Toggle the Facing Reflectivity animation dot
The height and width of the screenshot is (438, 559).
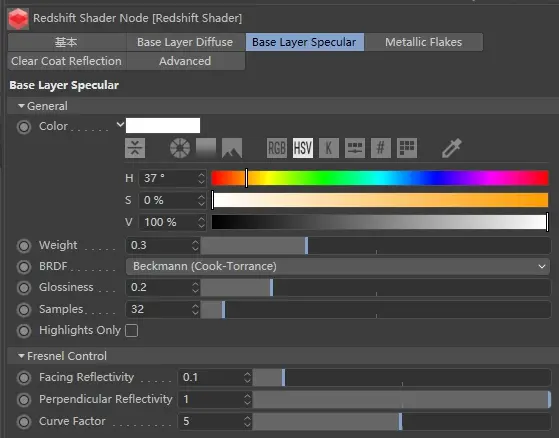(24, 378)
